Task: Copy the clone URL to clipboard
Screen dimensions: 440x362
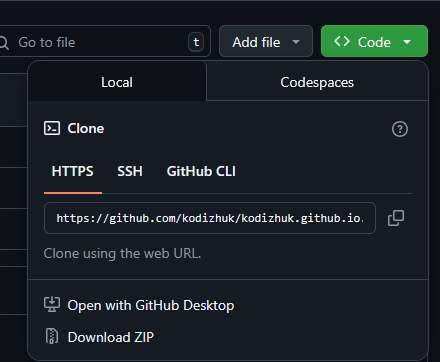Action: (396, 218)
